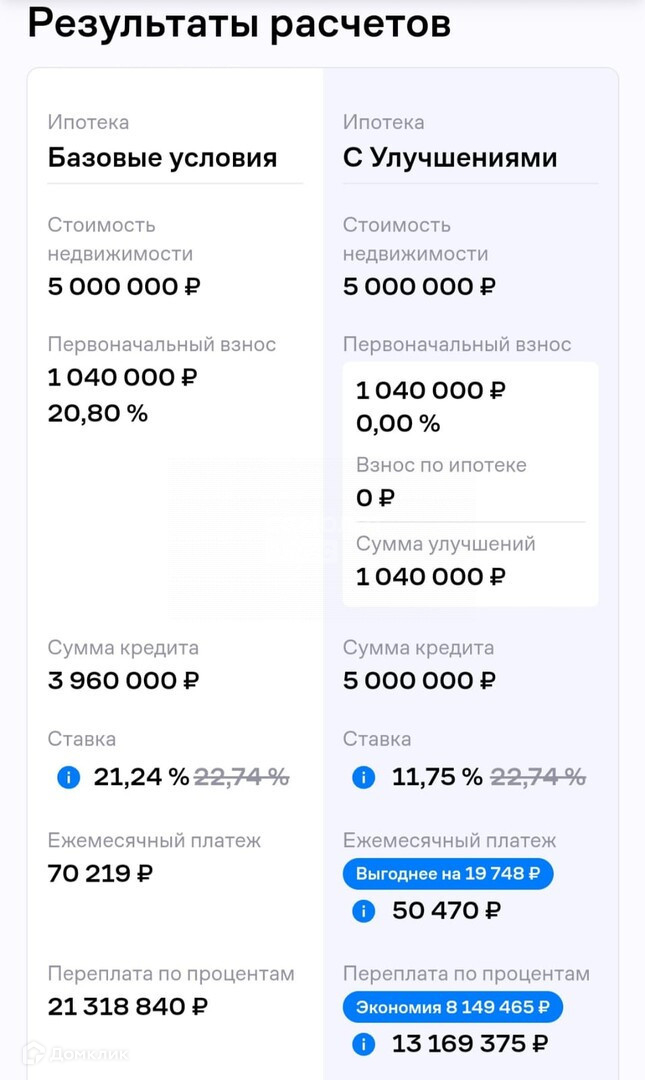The width and height of the screenshot is (645, 1080).
Task: Select the 'Базовые условия' mortgage column heading
Action: coord(162,158)
